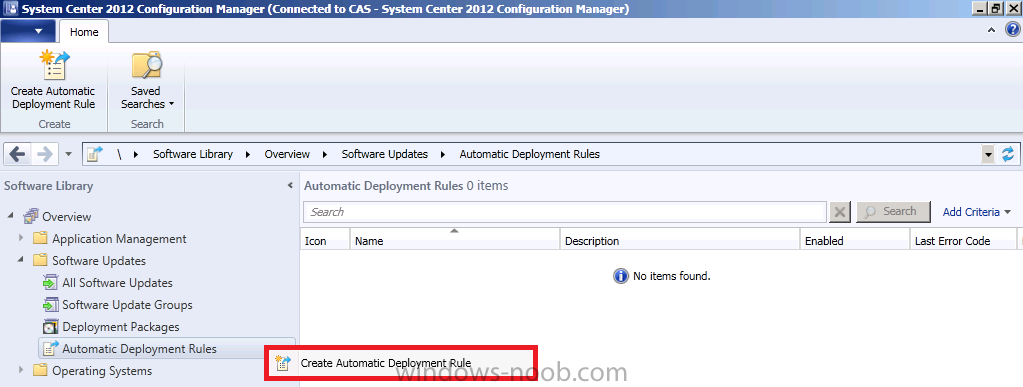
Task: Expand the arrow after Software Updates breadcrumb
Action: (x=443, y=155)
